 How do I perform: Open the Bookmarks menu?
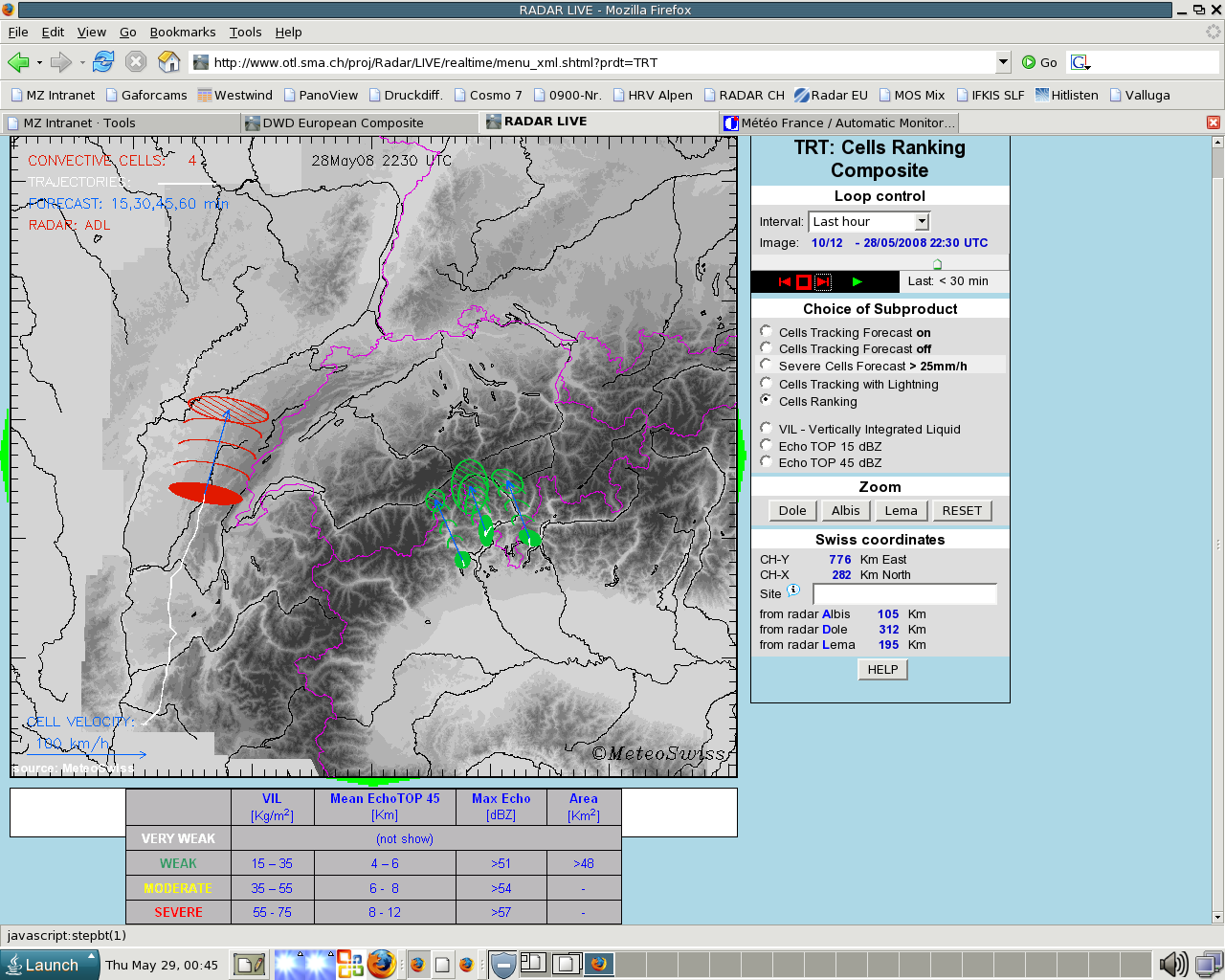point(182,32)
